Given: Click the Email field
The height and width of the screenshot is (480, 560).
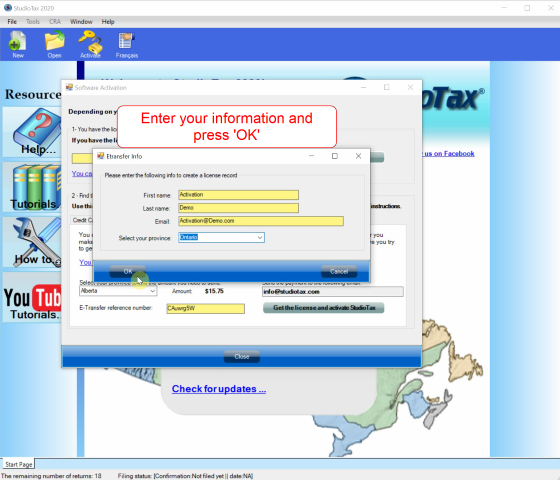Looking at the screenshot, I should 261,221.
